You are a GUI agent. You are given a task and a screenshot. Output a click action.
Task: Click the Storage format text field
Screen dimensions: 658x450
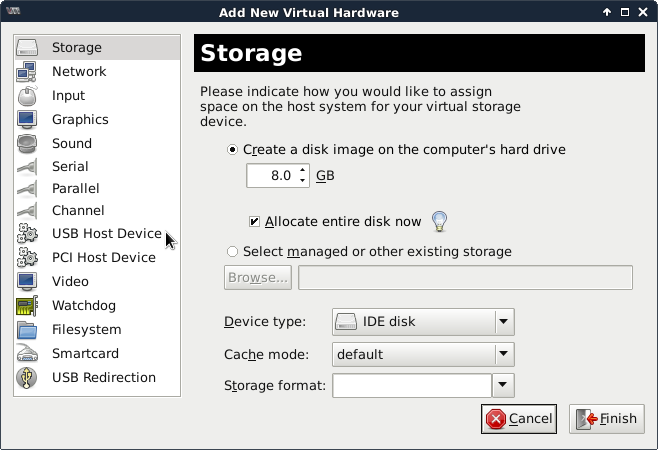point(411,385)
